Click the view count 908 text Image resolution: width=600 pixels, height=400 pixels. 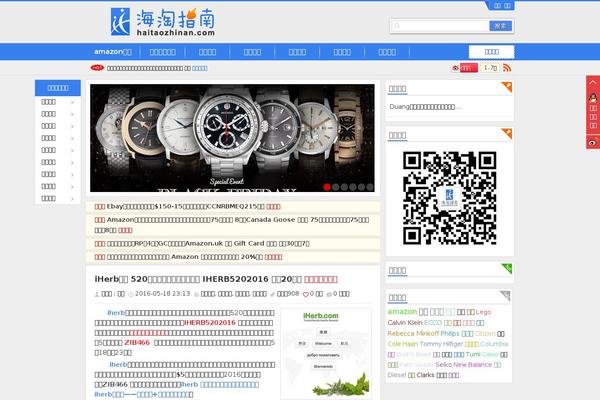(x=288, y=294)
